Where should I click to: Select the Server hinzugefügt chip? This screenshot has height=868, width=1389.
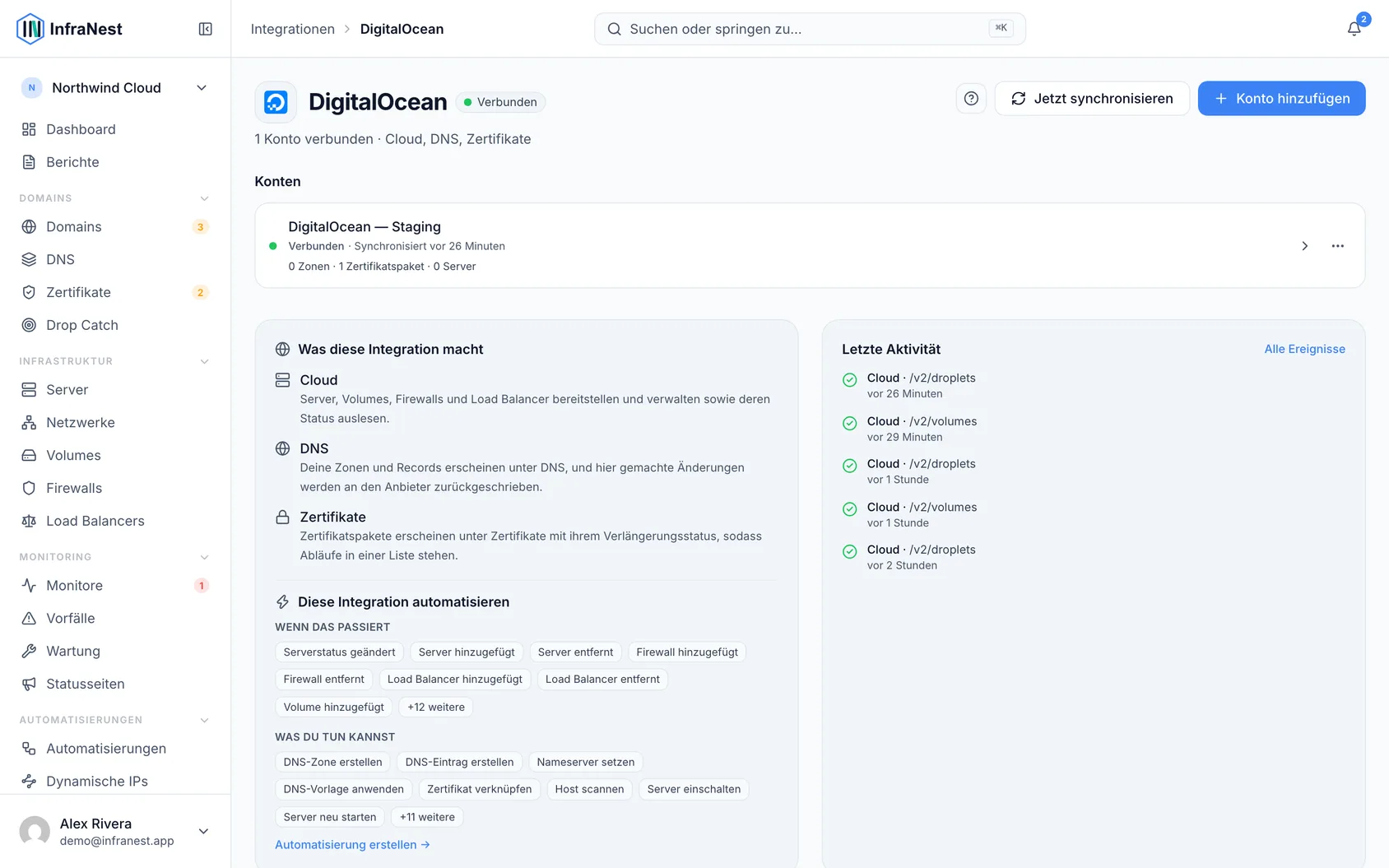tap(467, 652)
